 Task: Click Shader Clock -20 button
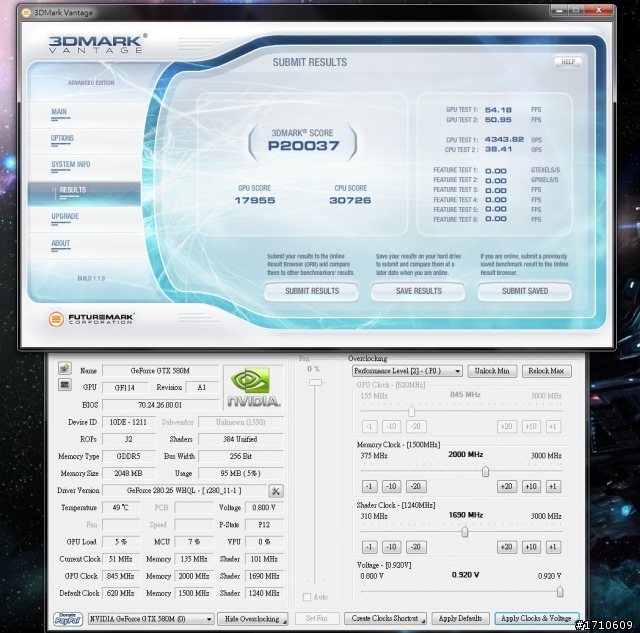tap(416, 547)
